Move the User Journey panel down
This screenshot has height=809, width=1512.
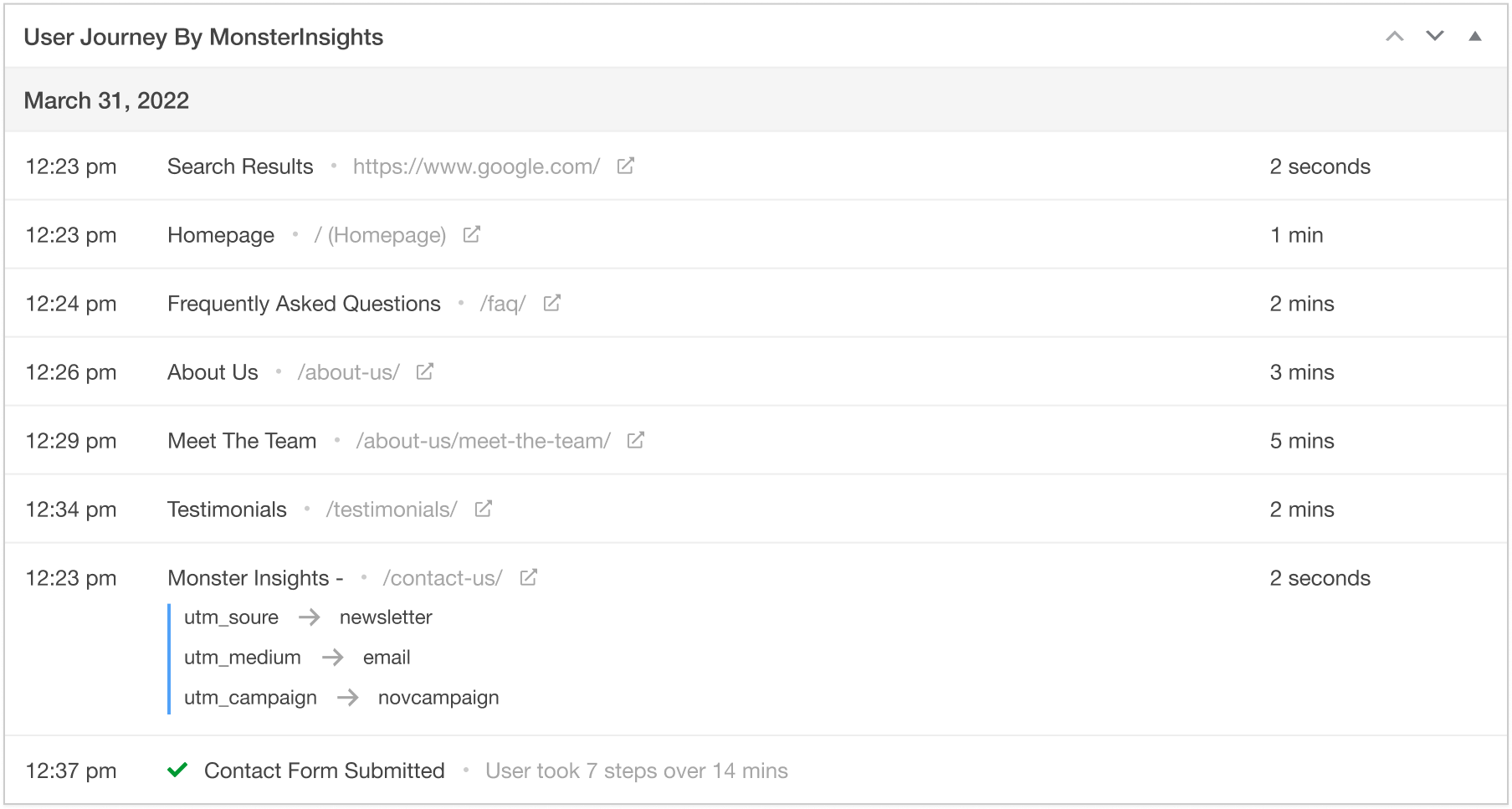click(1434, 36)
